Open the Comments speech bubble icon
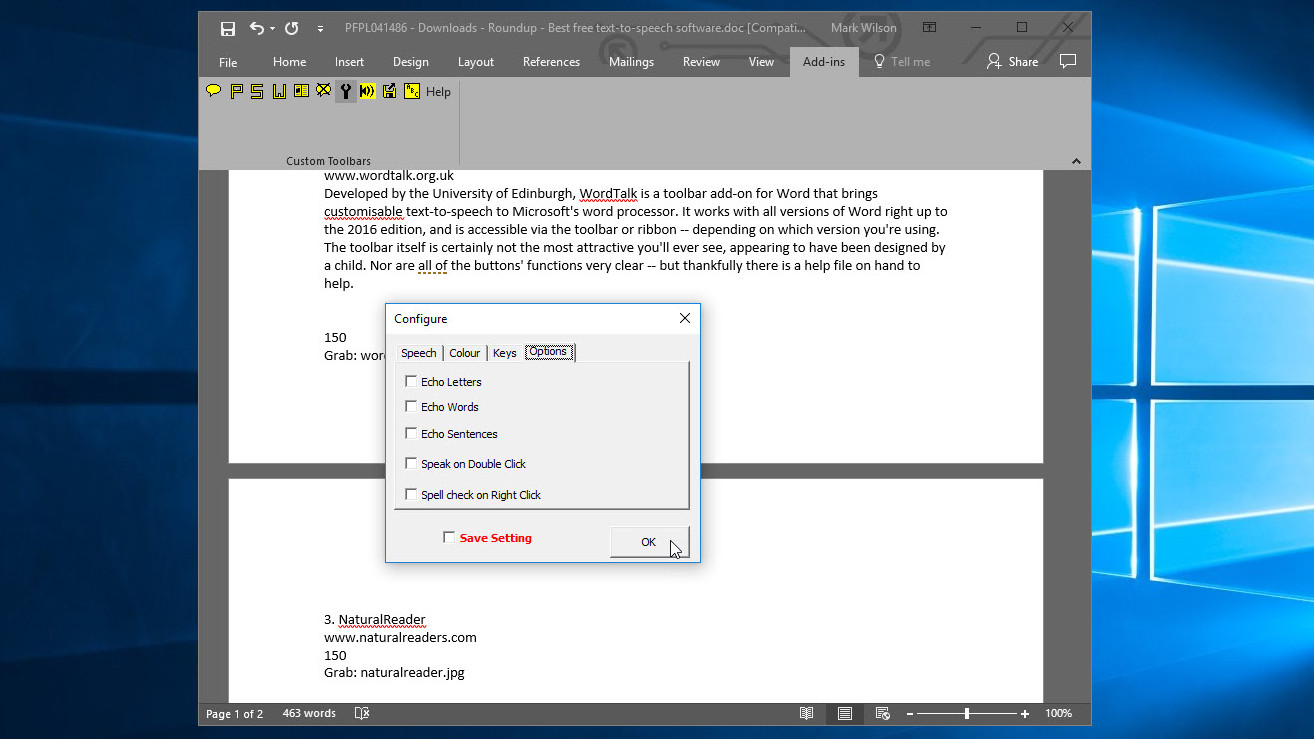Image resolution: width=1314 pixels, height=739 pixels. point(1068,62)
